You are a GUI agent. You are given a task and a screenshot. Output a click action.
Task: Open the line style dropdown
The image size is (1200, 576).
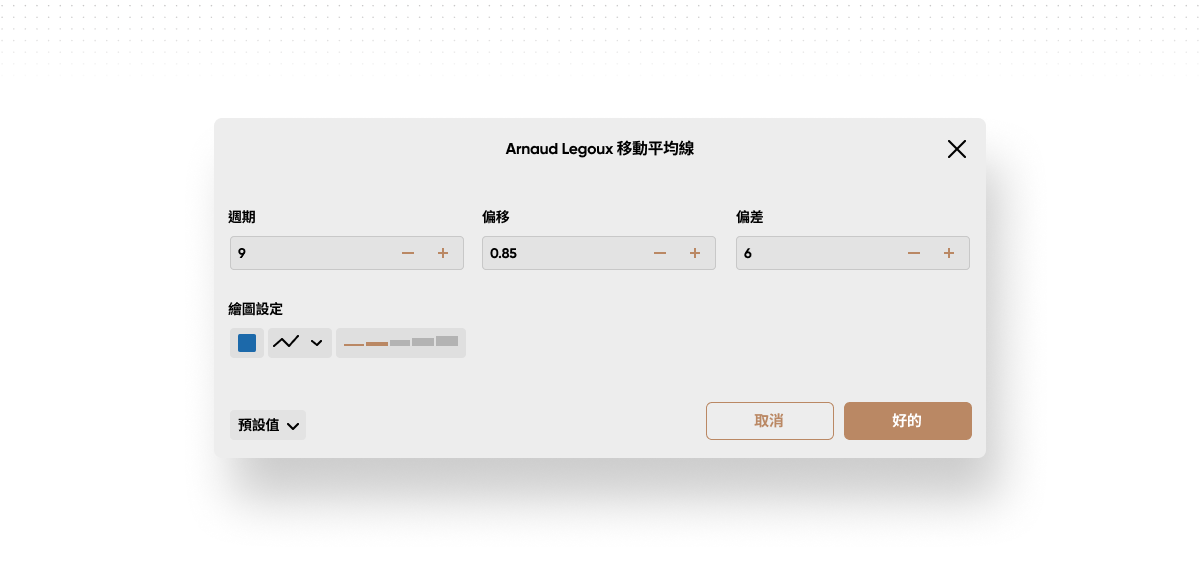coord(299,343)
